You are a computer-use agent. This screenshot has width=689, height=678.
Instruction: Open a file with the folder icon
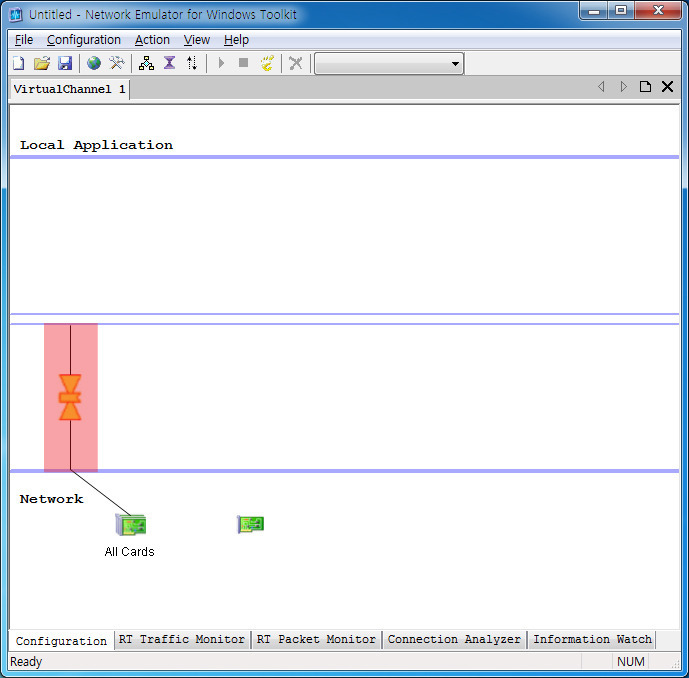[42, 63]
